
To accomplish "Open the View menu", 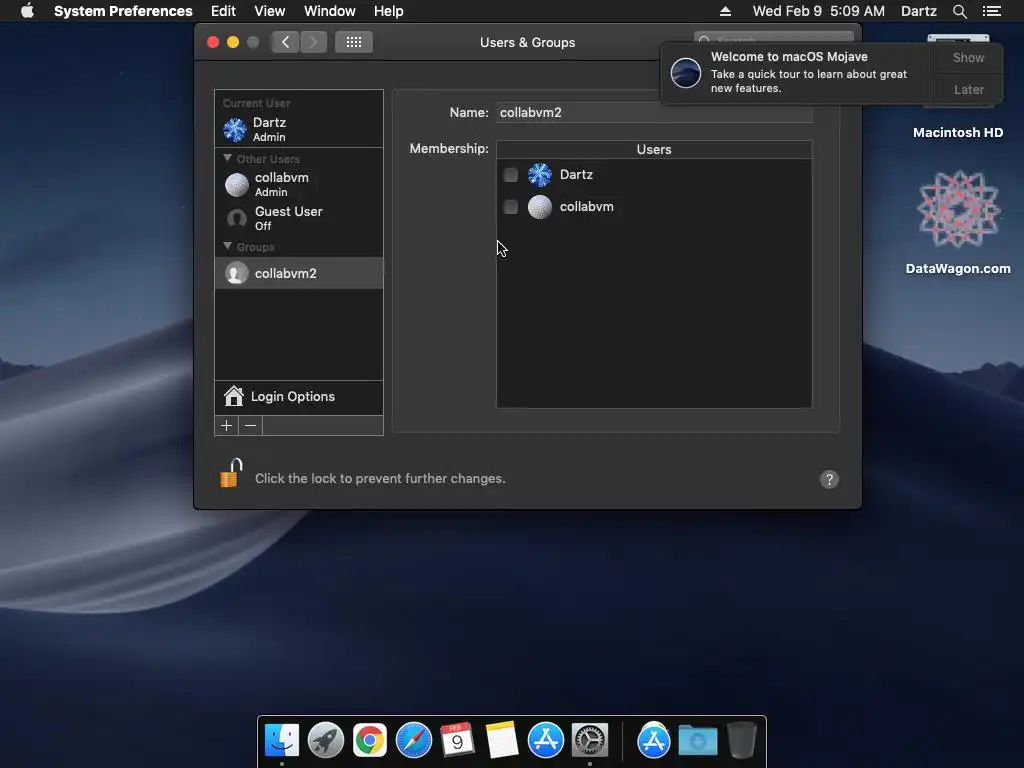I will pos(270,11).
